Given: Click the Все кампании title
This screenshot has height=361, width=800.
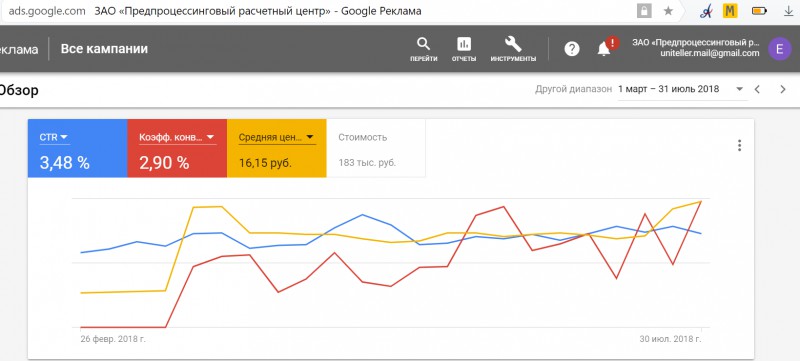Looking at the screenshot, I should tap(104, 49).
